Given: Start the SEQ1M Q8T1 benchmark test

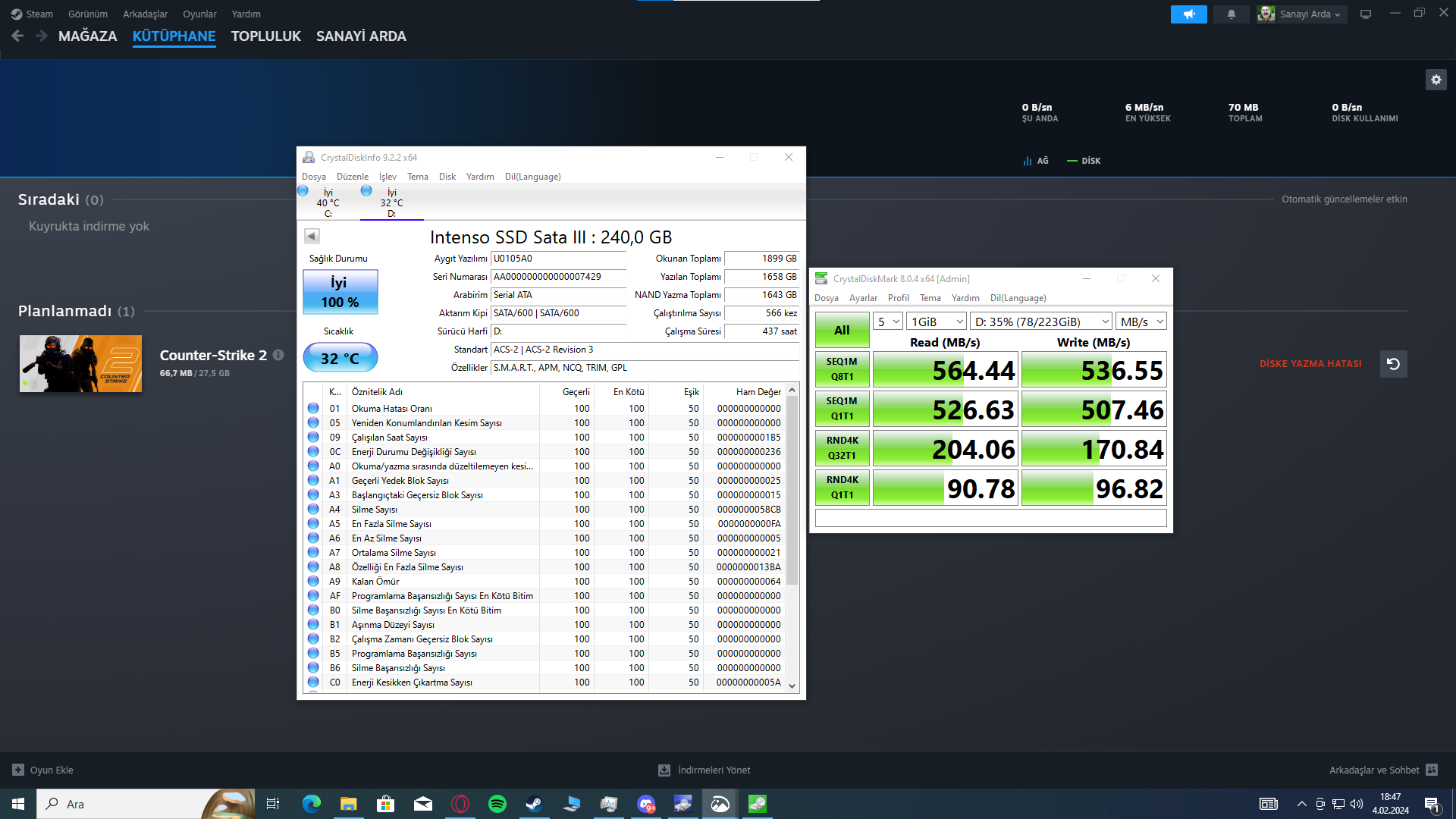Looking at the screenshot, I should coord(842,369).
